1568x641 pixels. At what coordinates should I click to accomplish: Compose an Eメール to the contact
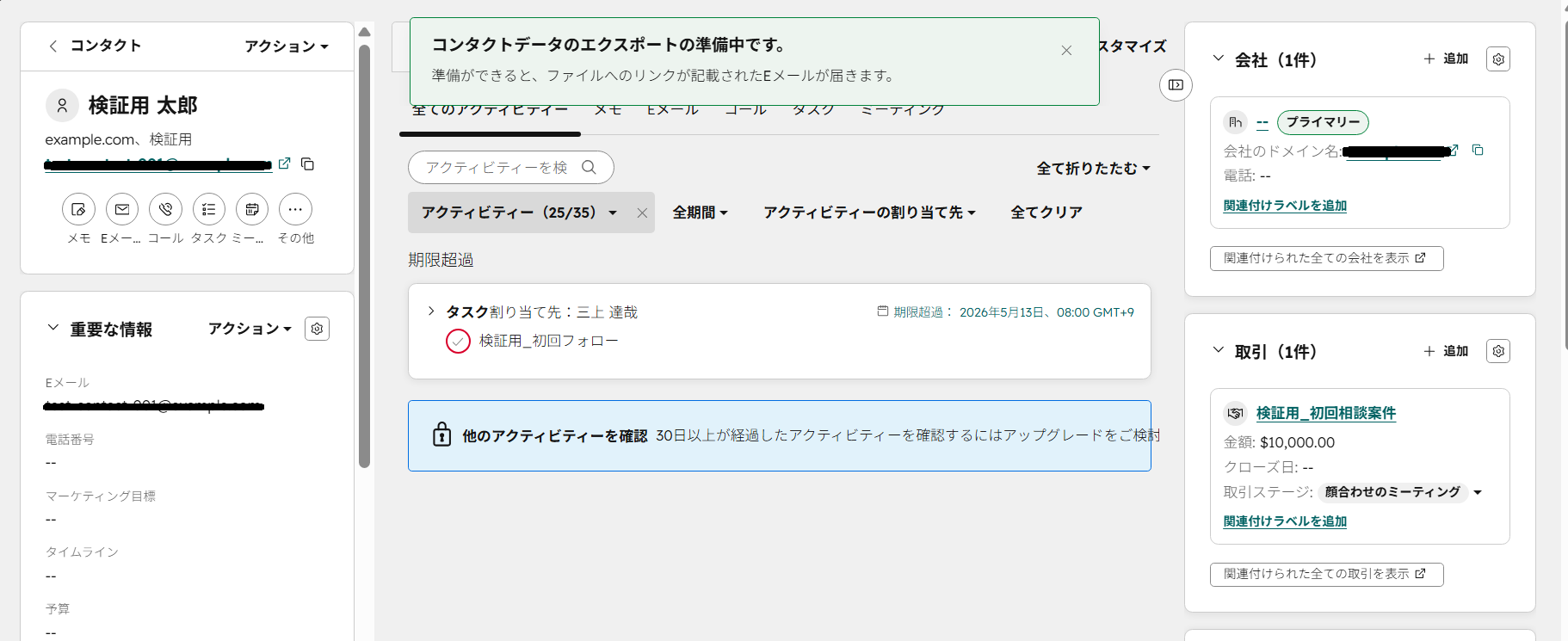click(x=122, y=209)
